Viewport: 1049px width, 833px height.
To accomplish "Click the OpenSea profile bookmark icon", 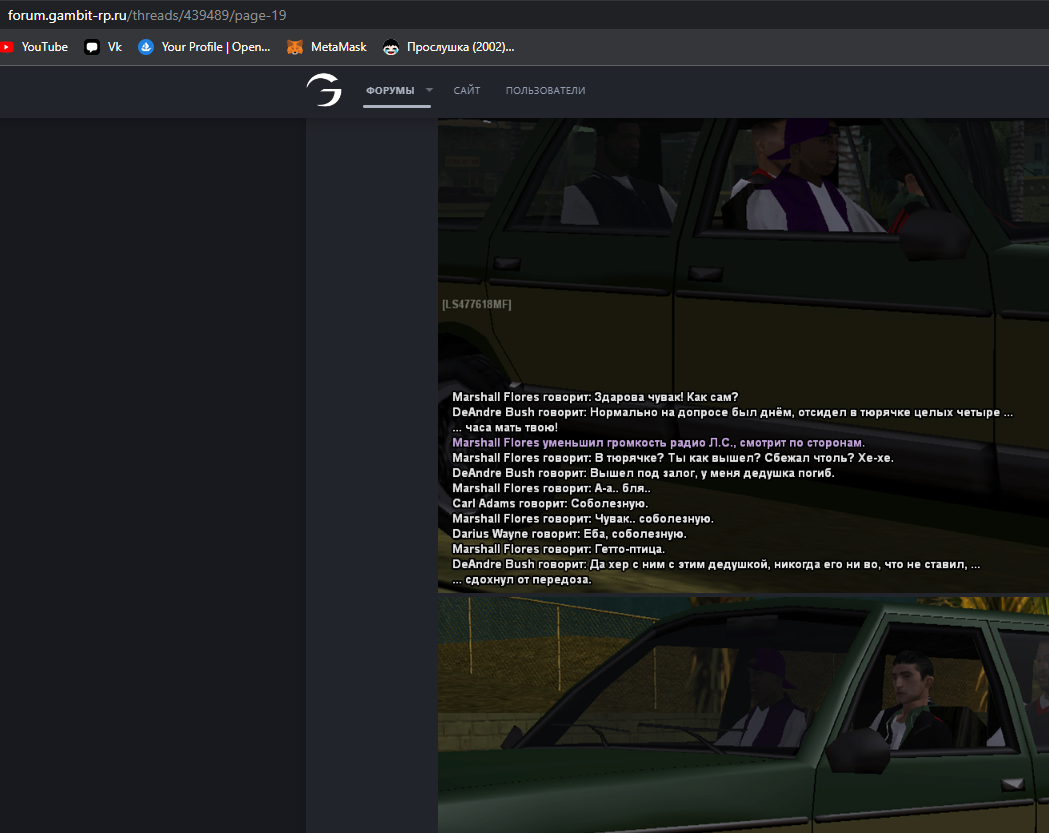I will (x=146, y=47).
